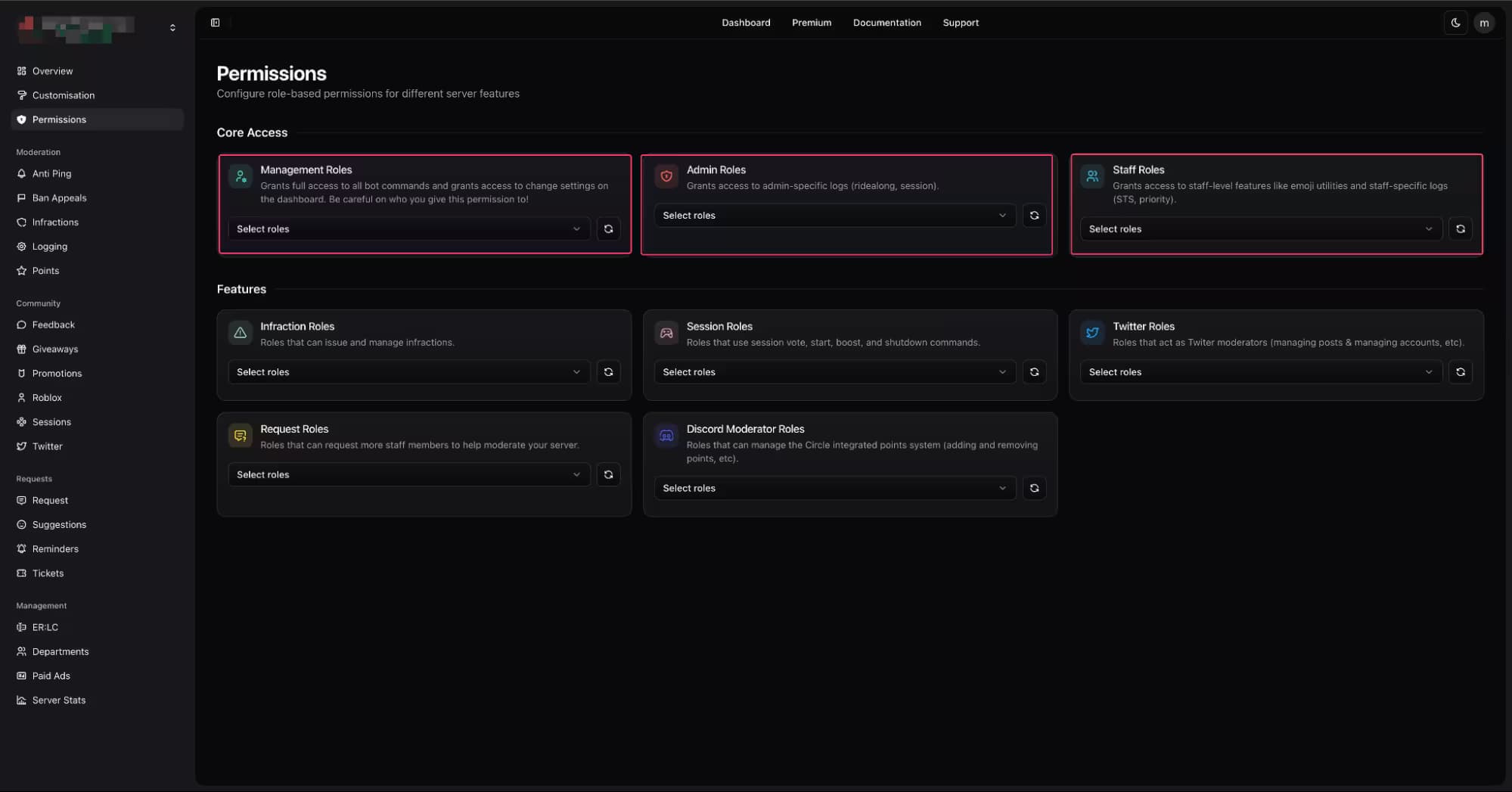This screenshot has width=1512, height=792.
Task: Open Giveaways page
Action: pyautogui.click(x=97, y=349)
